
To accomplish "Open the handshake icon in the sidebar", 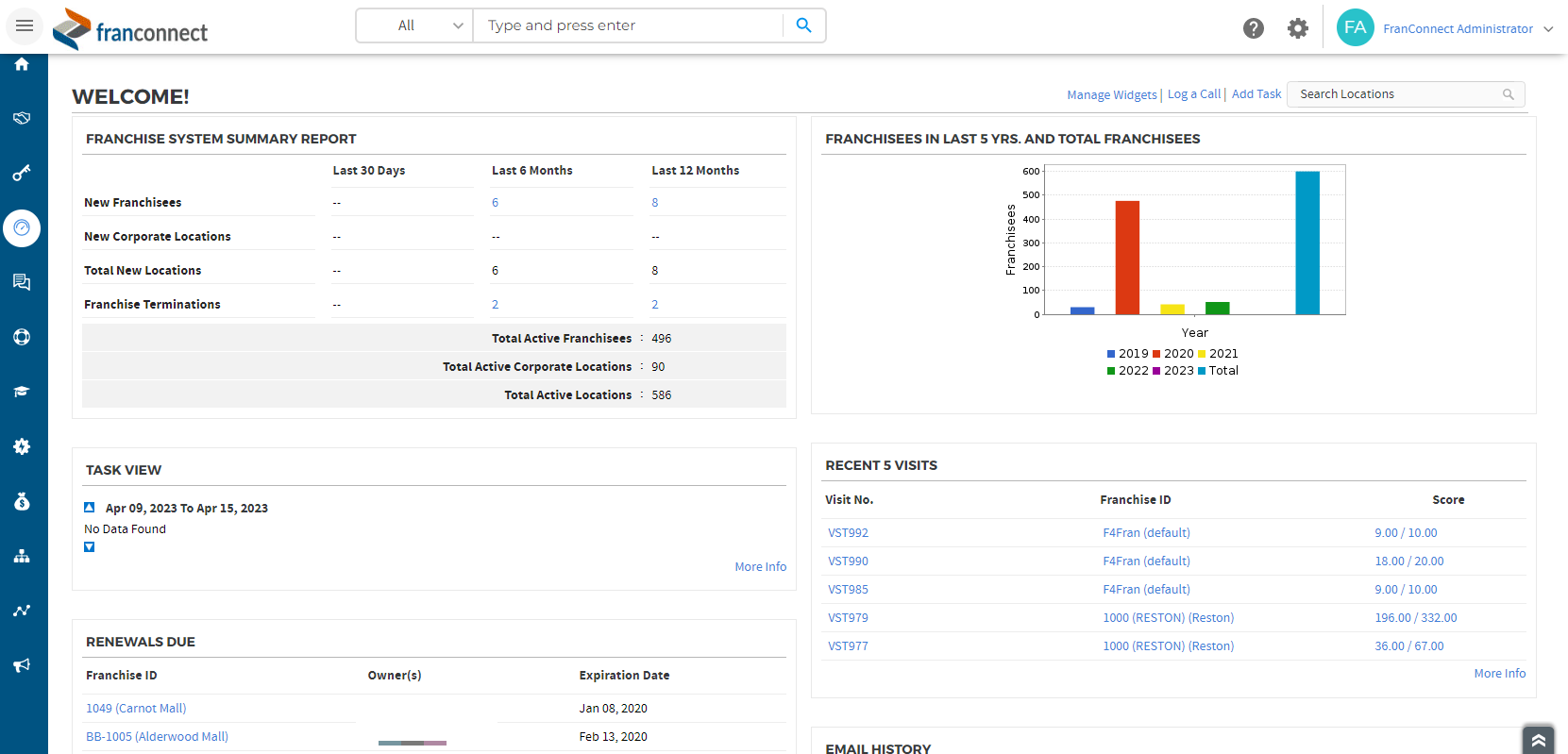I will [22, 118].
